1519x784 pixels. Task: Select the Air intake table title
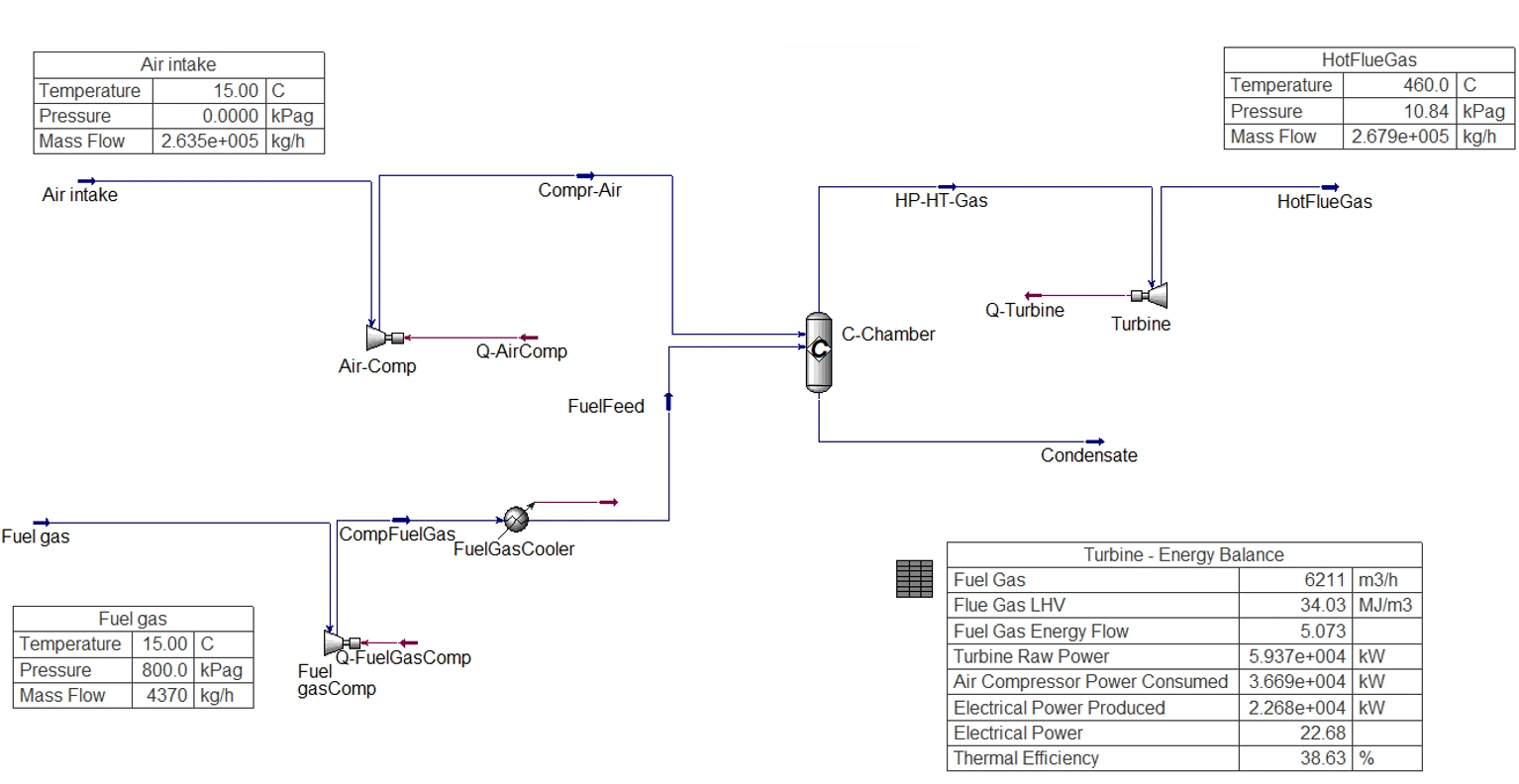(178, 64)
